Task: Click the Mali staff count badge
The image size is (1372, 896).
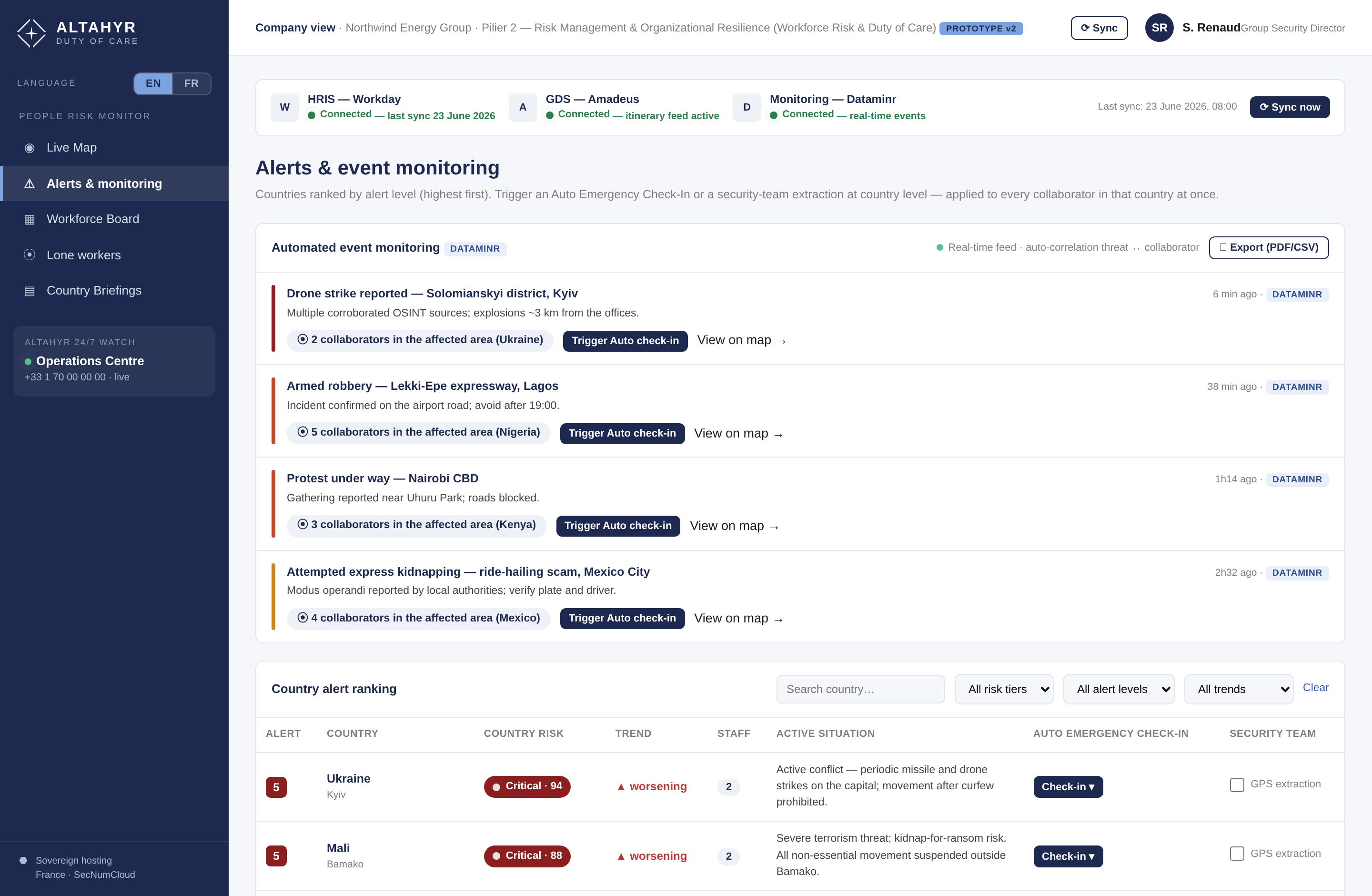Action: click(x=729, y=856)
